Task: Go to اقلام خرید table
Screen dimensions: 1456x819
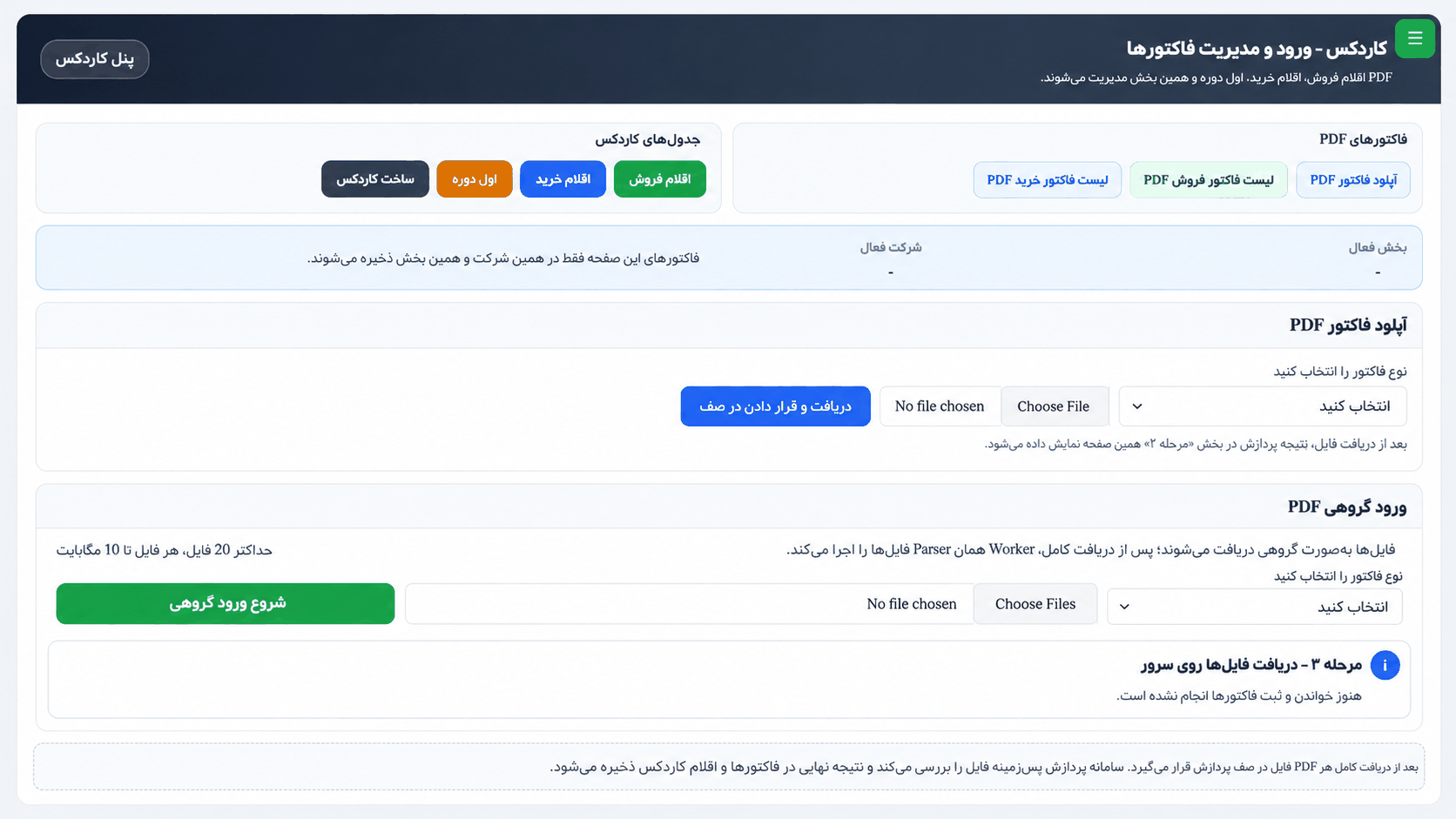Action: pos(563,179)
